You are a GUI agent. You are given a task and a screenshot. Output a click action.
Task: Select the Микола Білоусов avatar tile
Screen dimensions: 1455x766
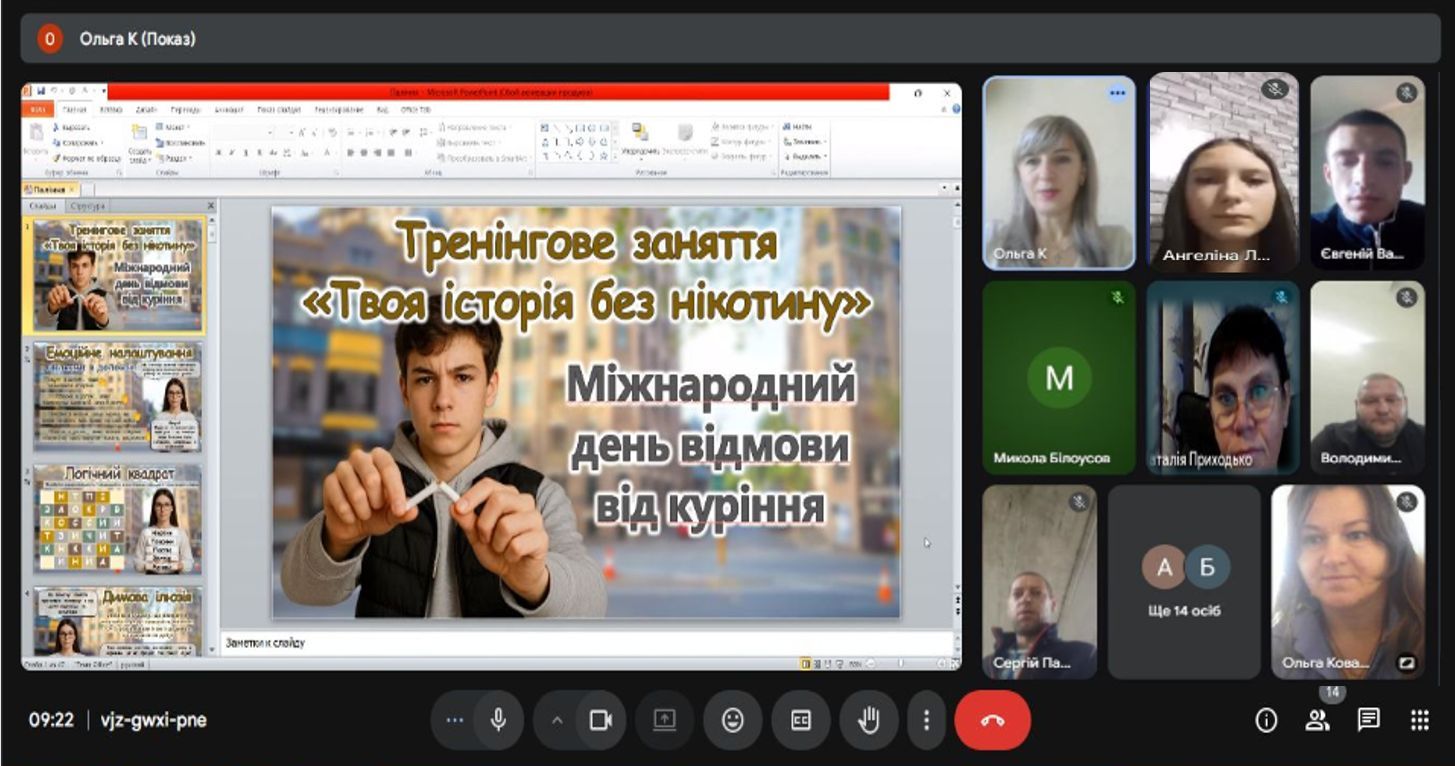[1059, 377]
